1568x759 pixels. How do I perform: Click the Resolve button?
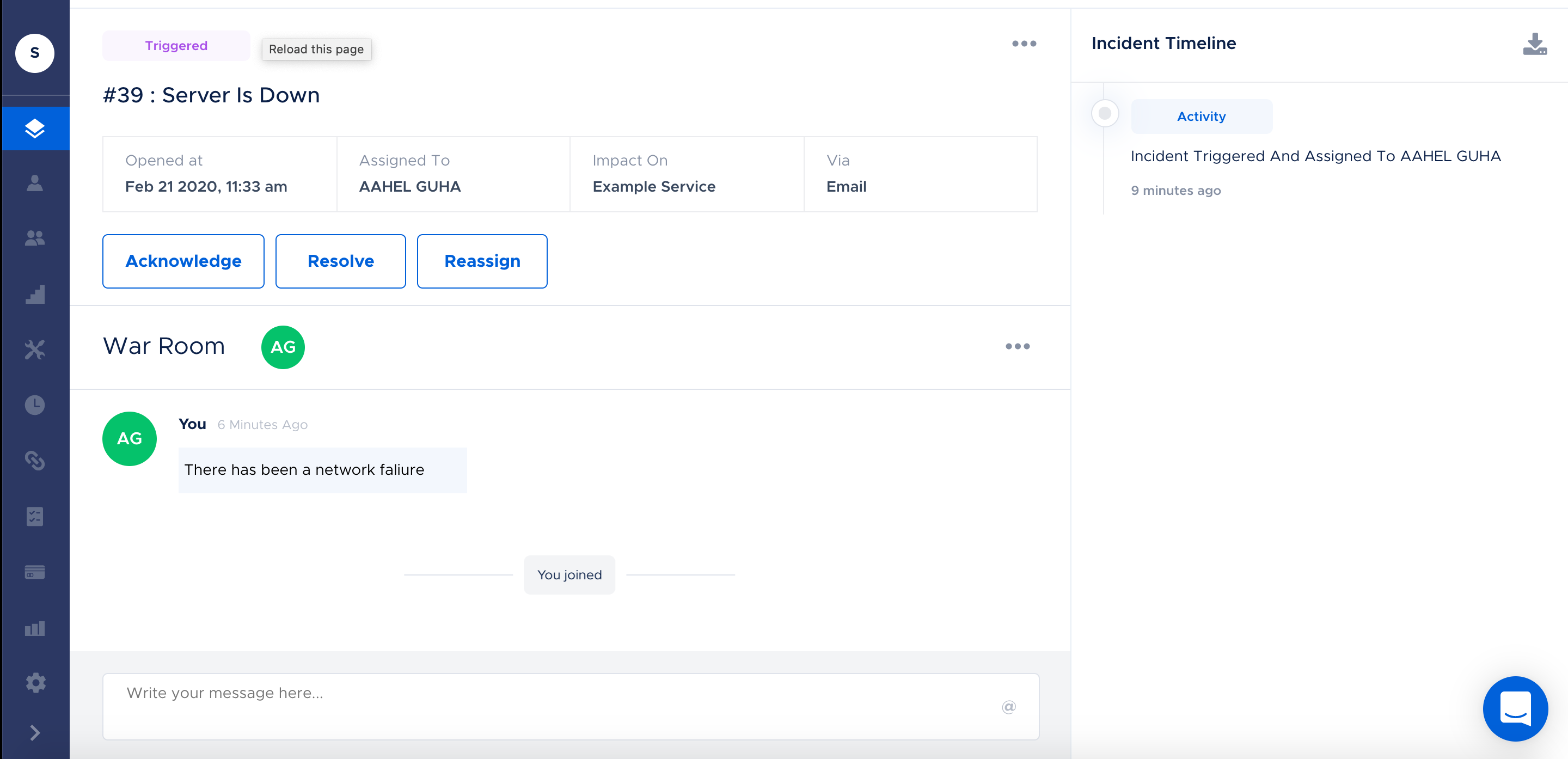click(x=340, y=261)
